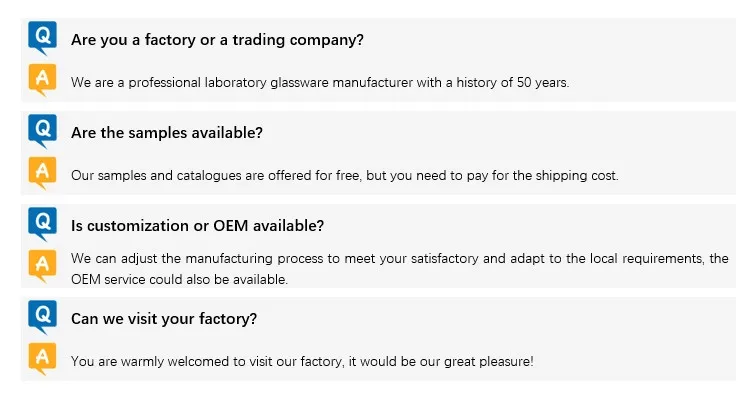Click the Q icon next to the samples question
The width and height of the screenshot is (750, 400).
[42, 130]
